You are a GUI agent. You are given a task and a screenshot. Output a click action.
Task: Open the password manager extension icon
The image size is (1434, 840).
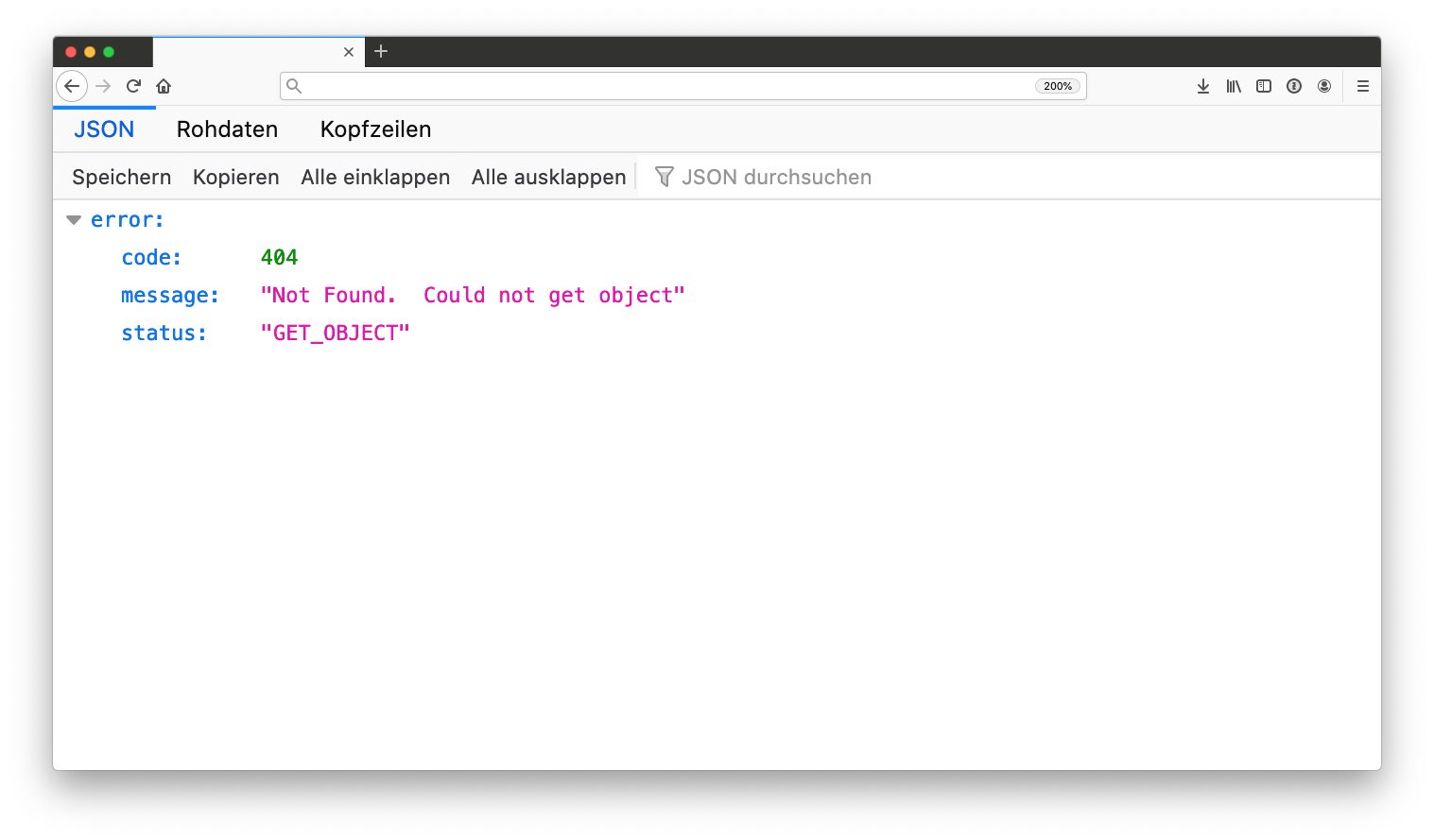[x=1294, y=86]
